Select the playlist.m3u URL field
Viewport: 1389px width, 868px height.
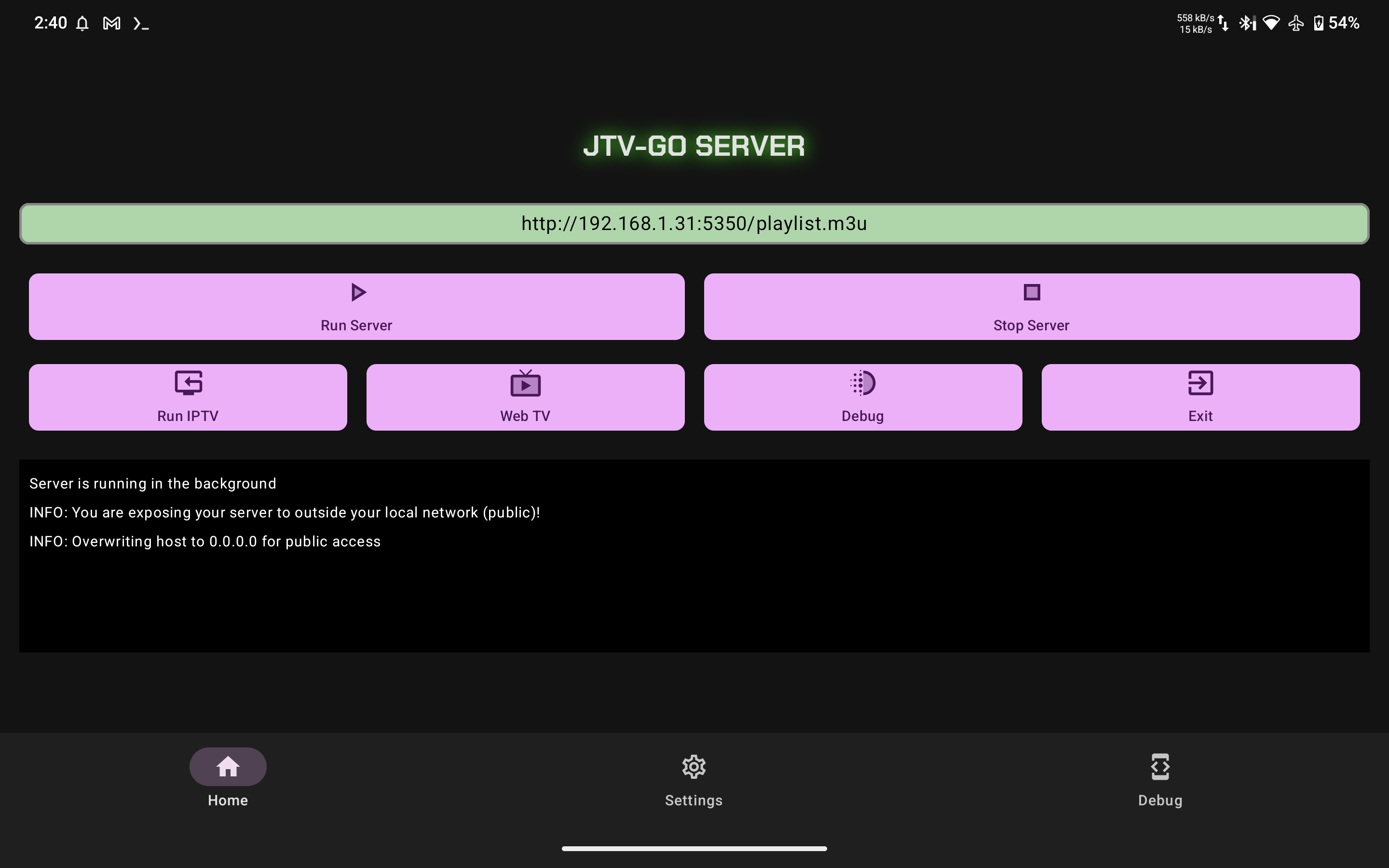[694, 223]
